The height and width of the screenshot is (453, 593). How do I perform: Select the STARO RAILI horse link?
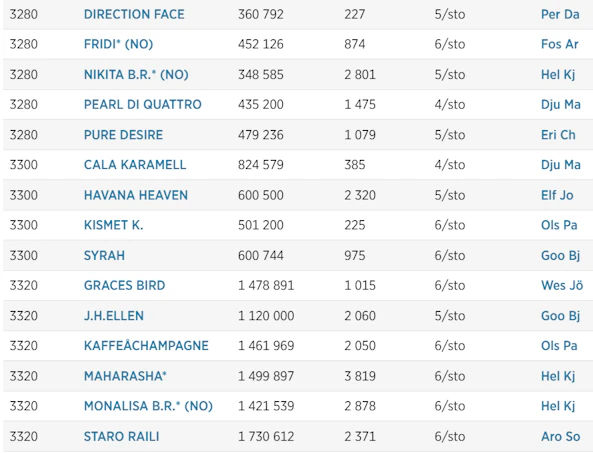[x=121, y=437]
